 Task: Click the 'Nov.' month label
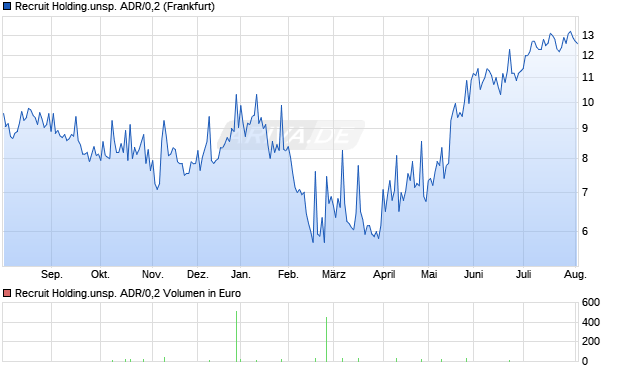click(x=152, y=274)
